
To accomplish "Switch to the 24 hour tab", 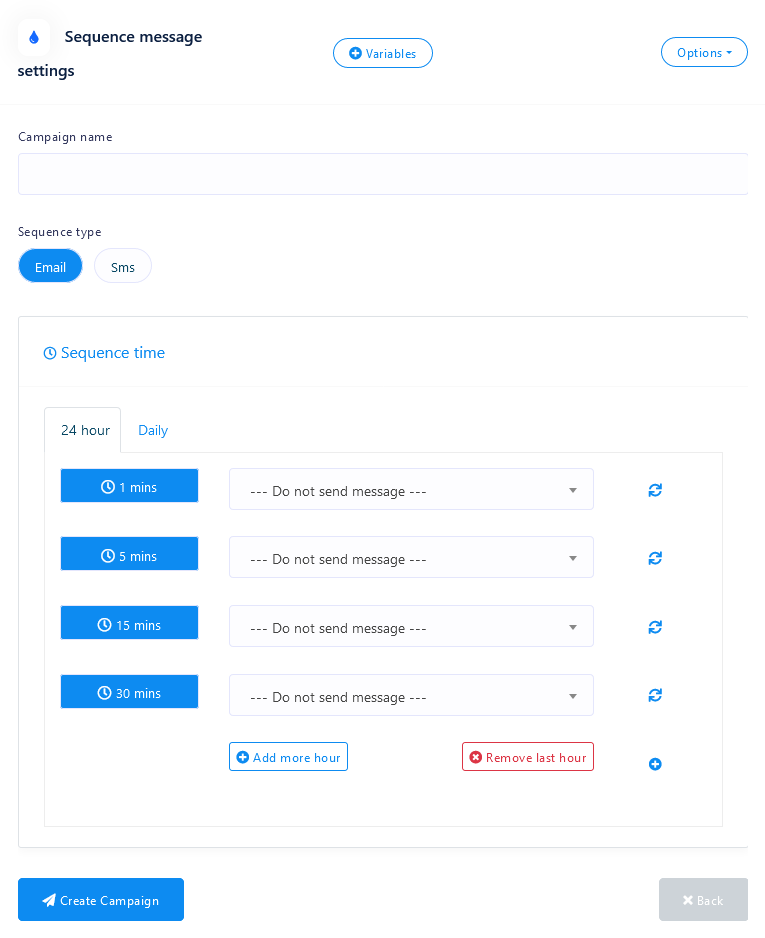I will pyautogui.click(x=85, y=430).
